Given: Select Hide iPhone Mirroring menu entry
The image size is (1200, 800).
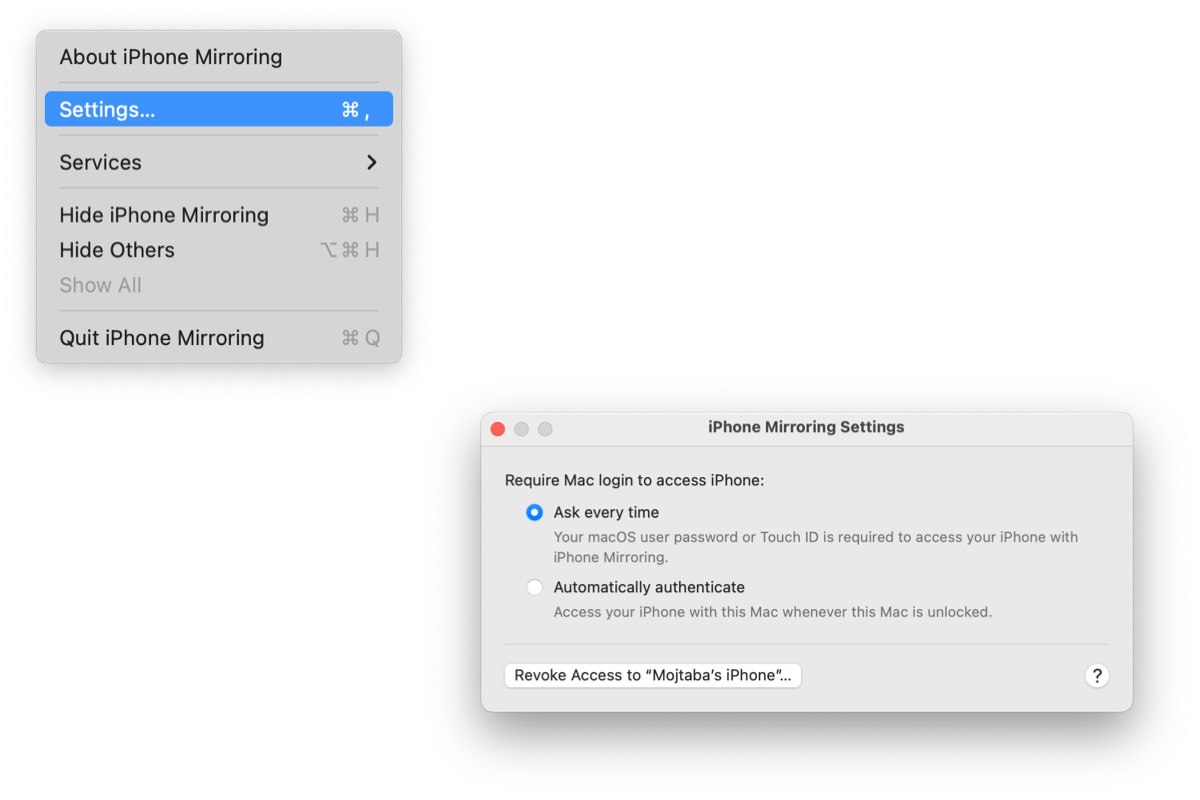Looking at the screenshot, I should pos(218,215).
